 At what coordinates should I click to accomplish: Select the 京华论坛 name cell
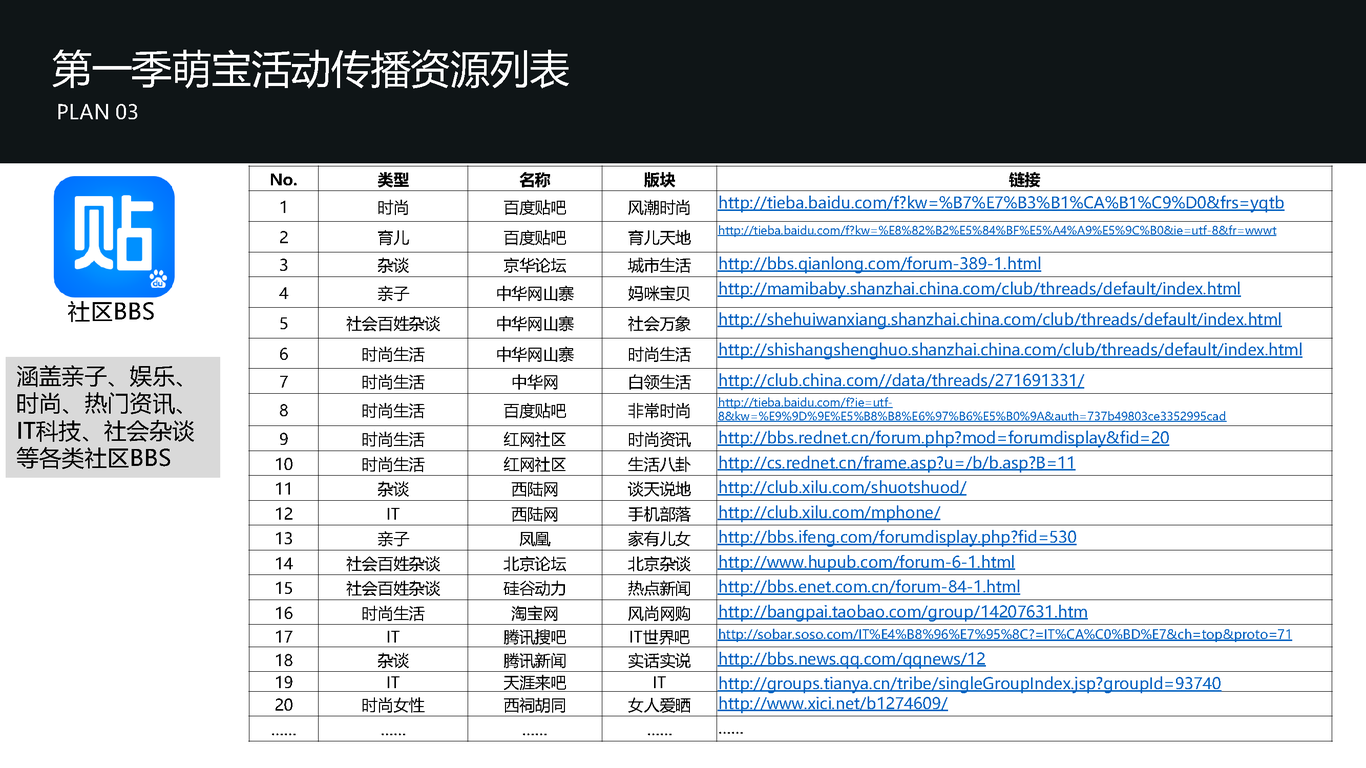(x=535, y=265)
